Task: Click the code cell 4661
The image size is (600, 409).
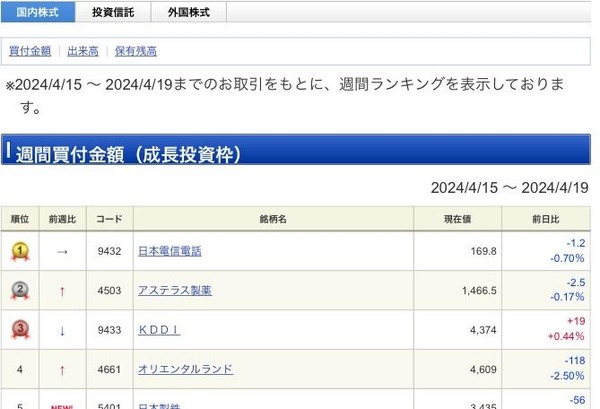Action: tap(109, 369)
